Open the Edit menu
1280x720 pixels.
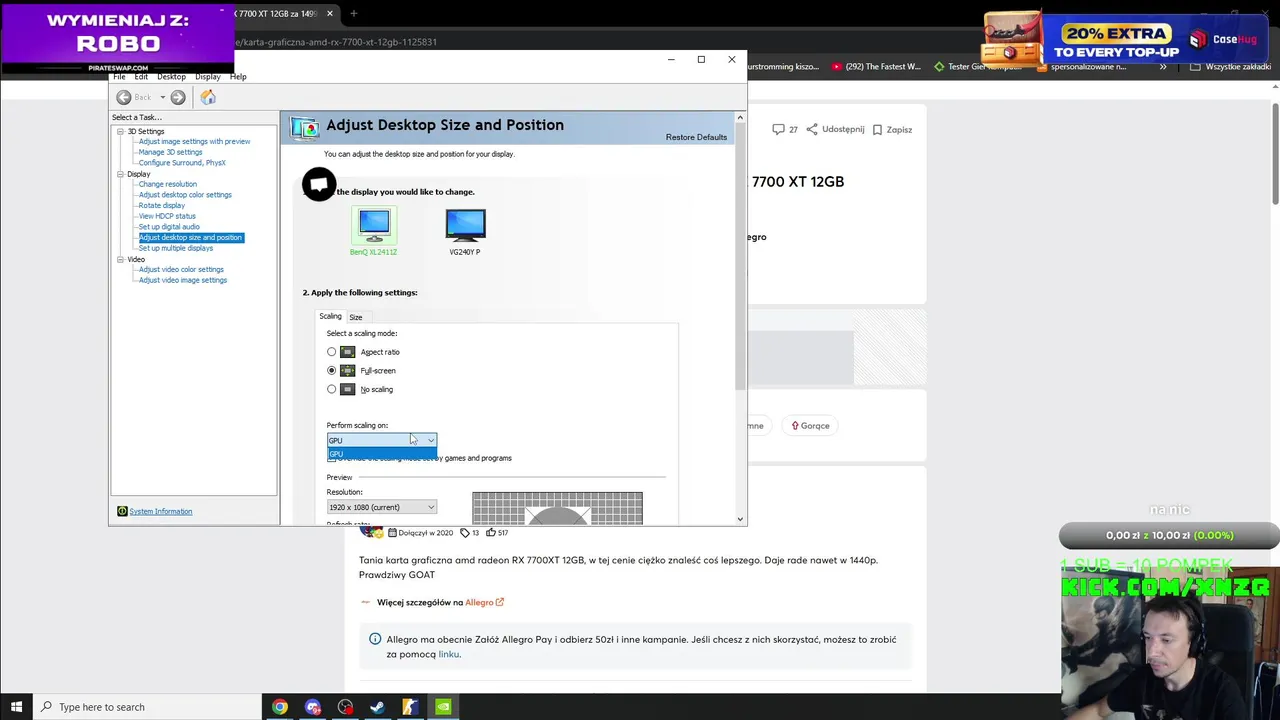(141, 76)
